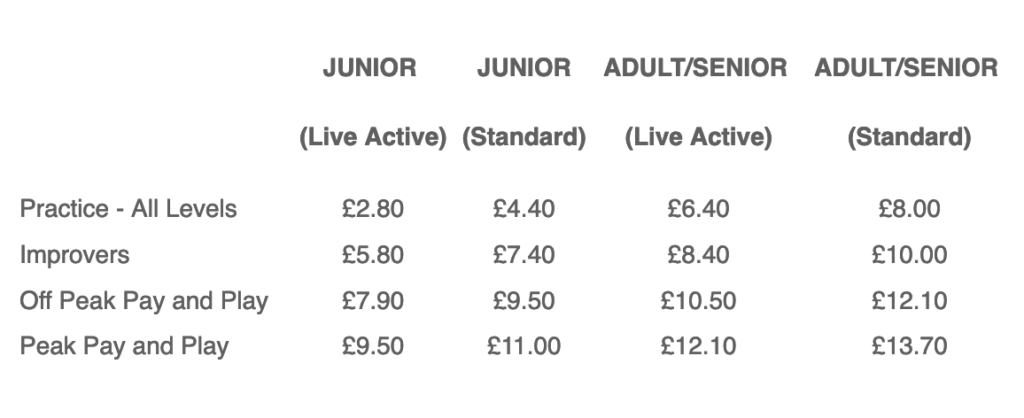Click the £4.40 price cell
The height and width of the screenshot is (418, 1024).
point(524,209)
